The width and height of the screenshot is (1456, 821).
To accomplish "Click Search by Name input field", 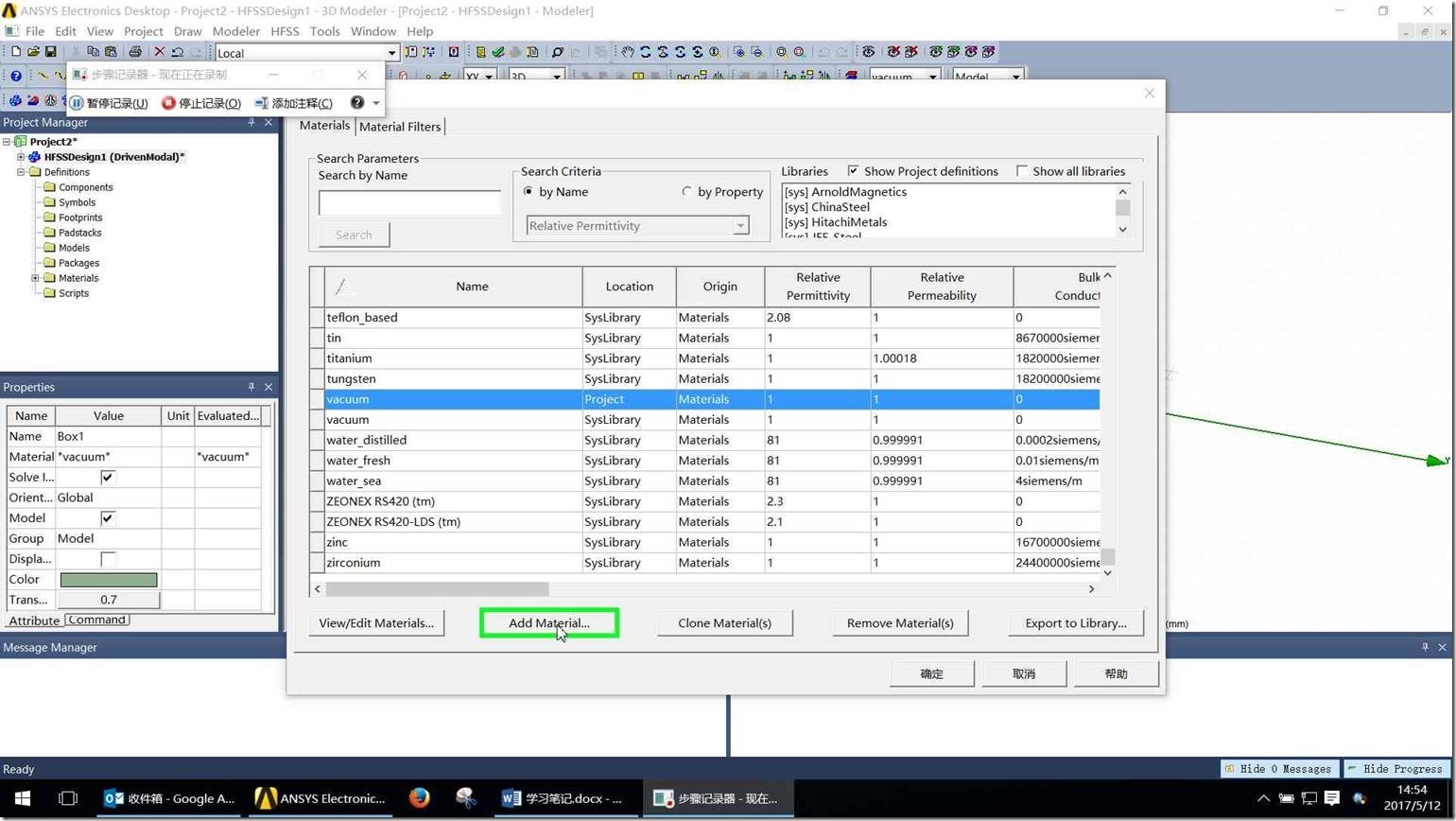I will coord(409,202).
